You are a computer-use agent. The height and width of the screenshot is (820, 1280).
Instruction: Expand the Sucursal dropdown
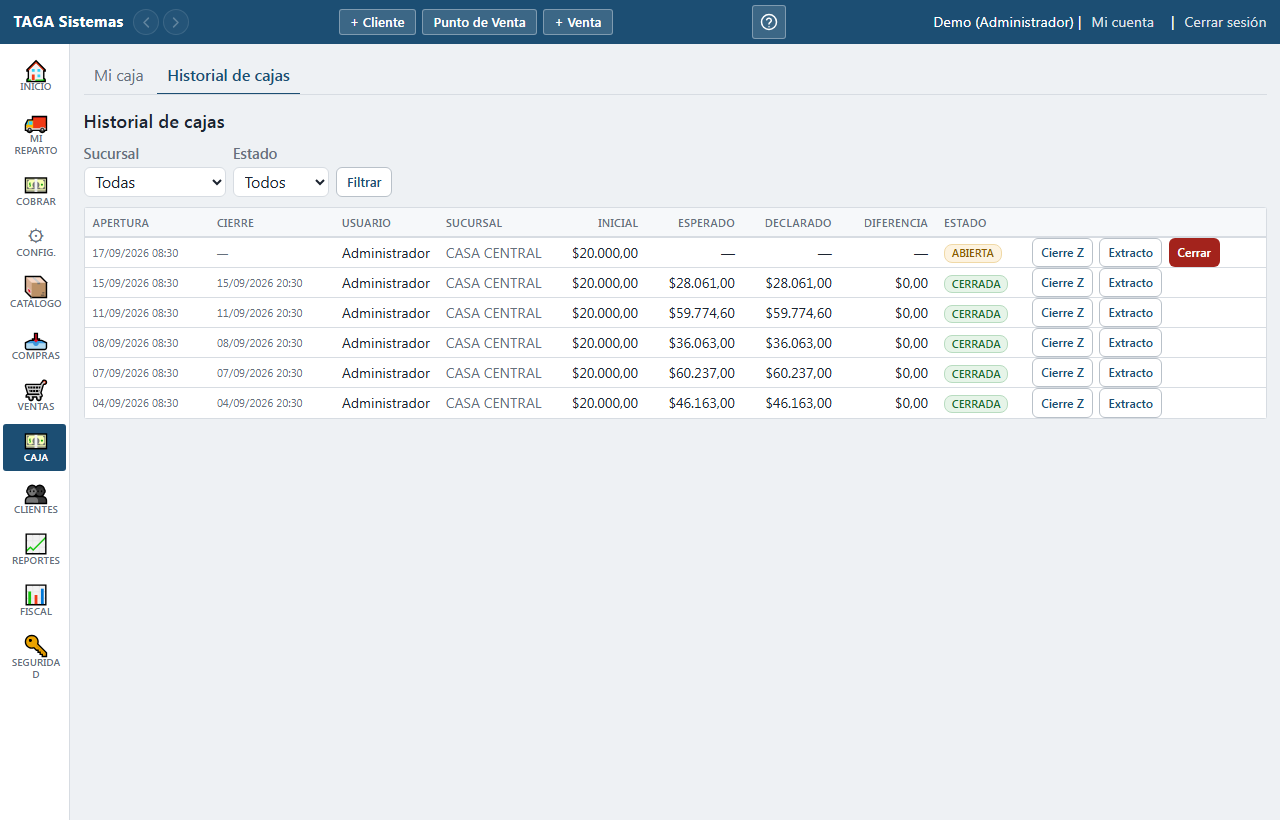tap(155, 182)
